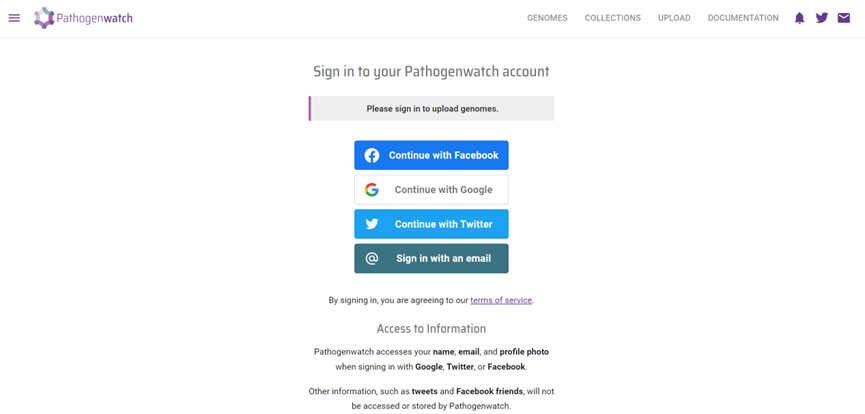Click the 'Please sign in to upload genomes' notice

(431, 109)
